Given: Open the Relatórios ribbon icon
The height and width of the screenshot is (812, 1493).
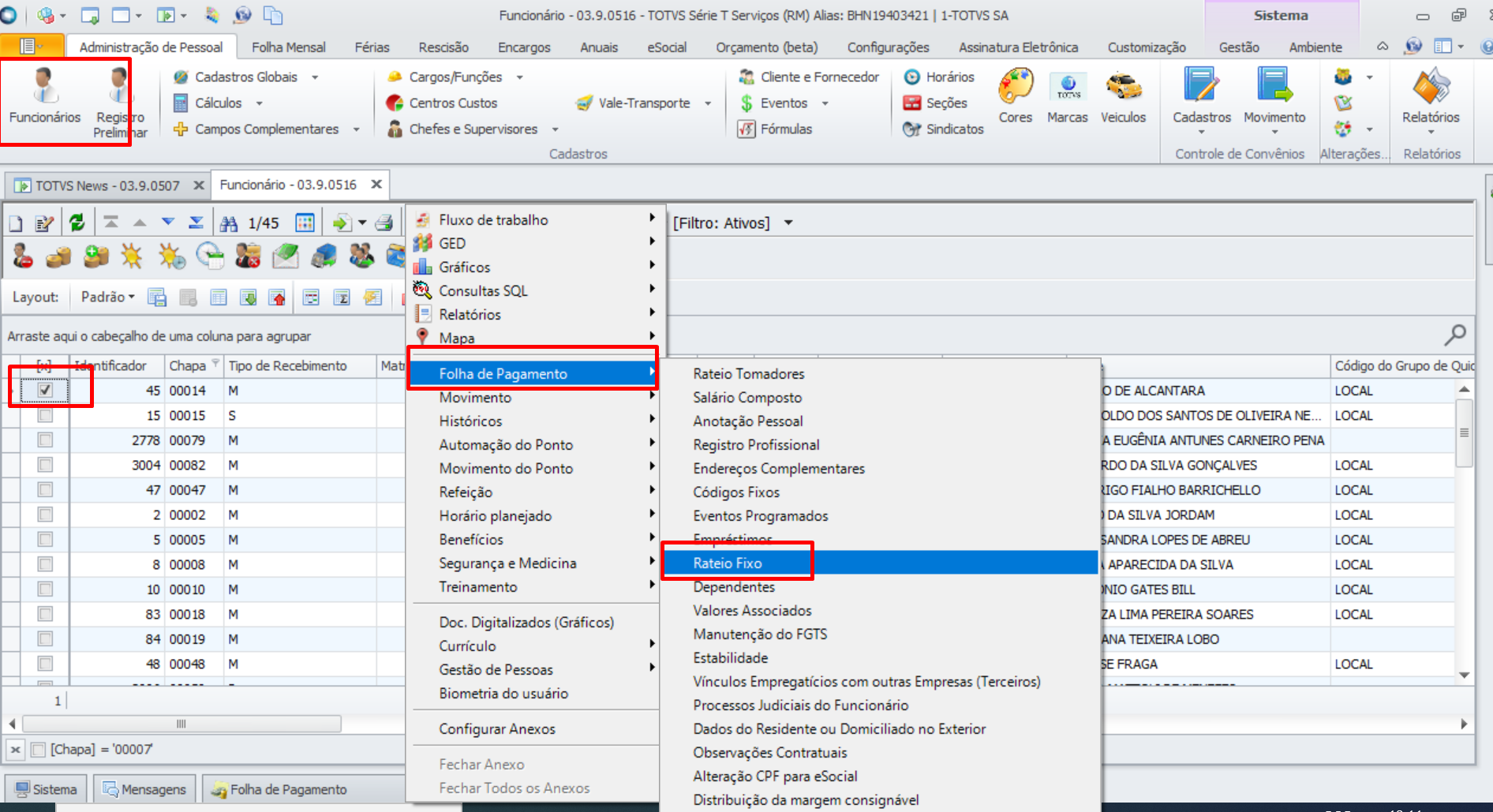Looking at the screenshot, I should 1431,99.
